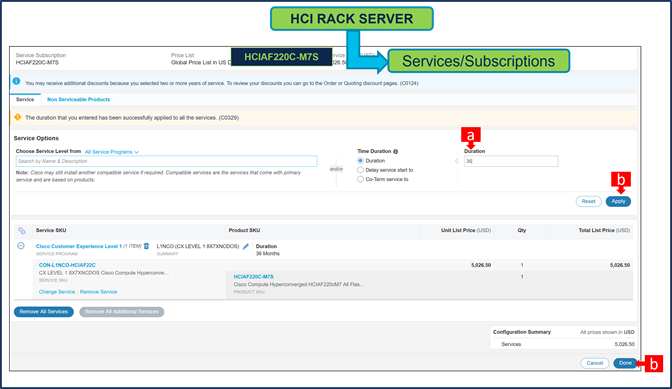The width and height of the screenshot is (672, 389).
Task: Click the Done button
Action: click(625, 363)
